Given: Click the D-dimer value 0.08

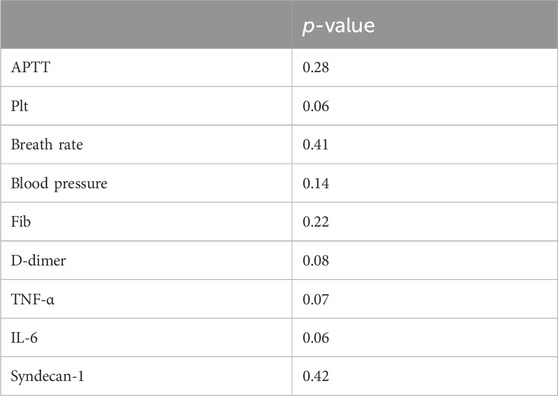Looking at the screenshot, I should pyautogui.click(x=316, y=260).
